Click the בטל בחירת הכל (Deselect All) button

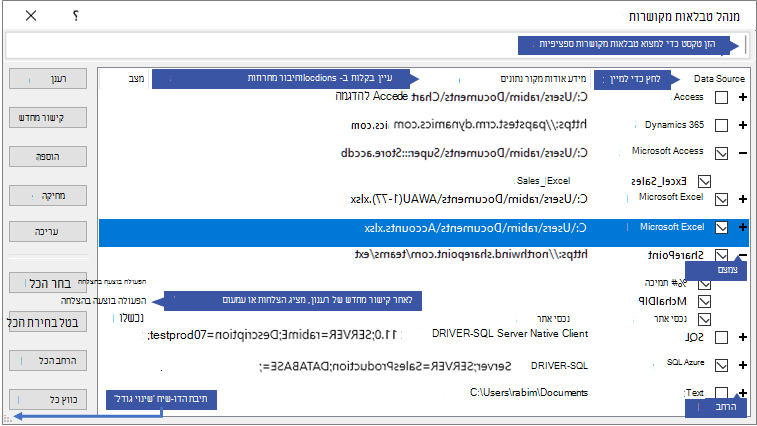tap(48, 322)
